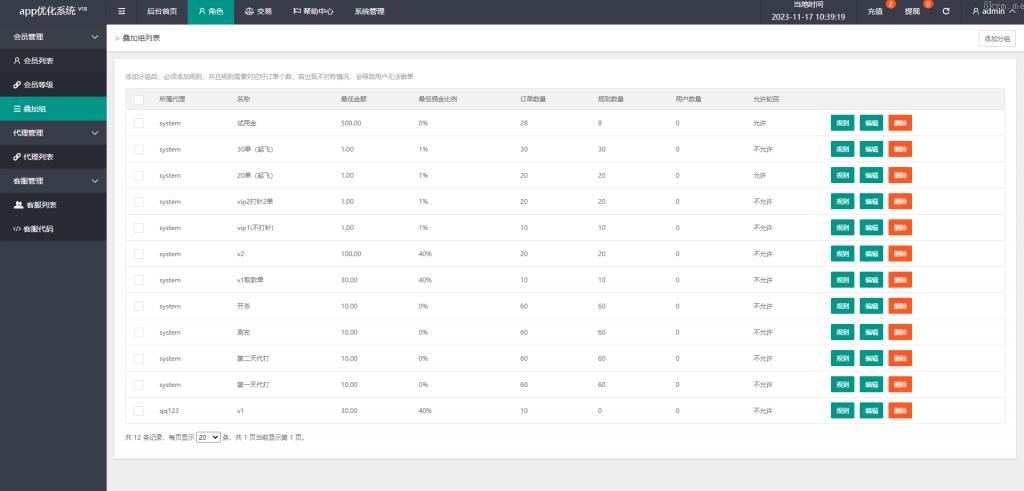The height and width of the screenshot is (491, 1024).
Task: Open 充值 notifications with badge
Action: click(876, 11)
